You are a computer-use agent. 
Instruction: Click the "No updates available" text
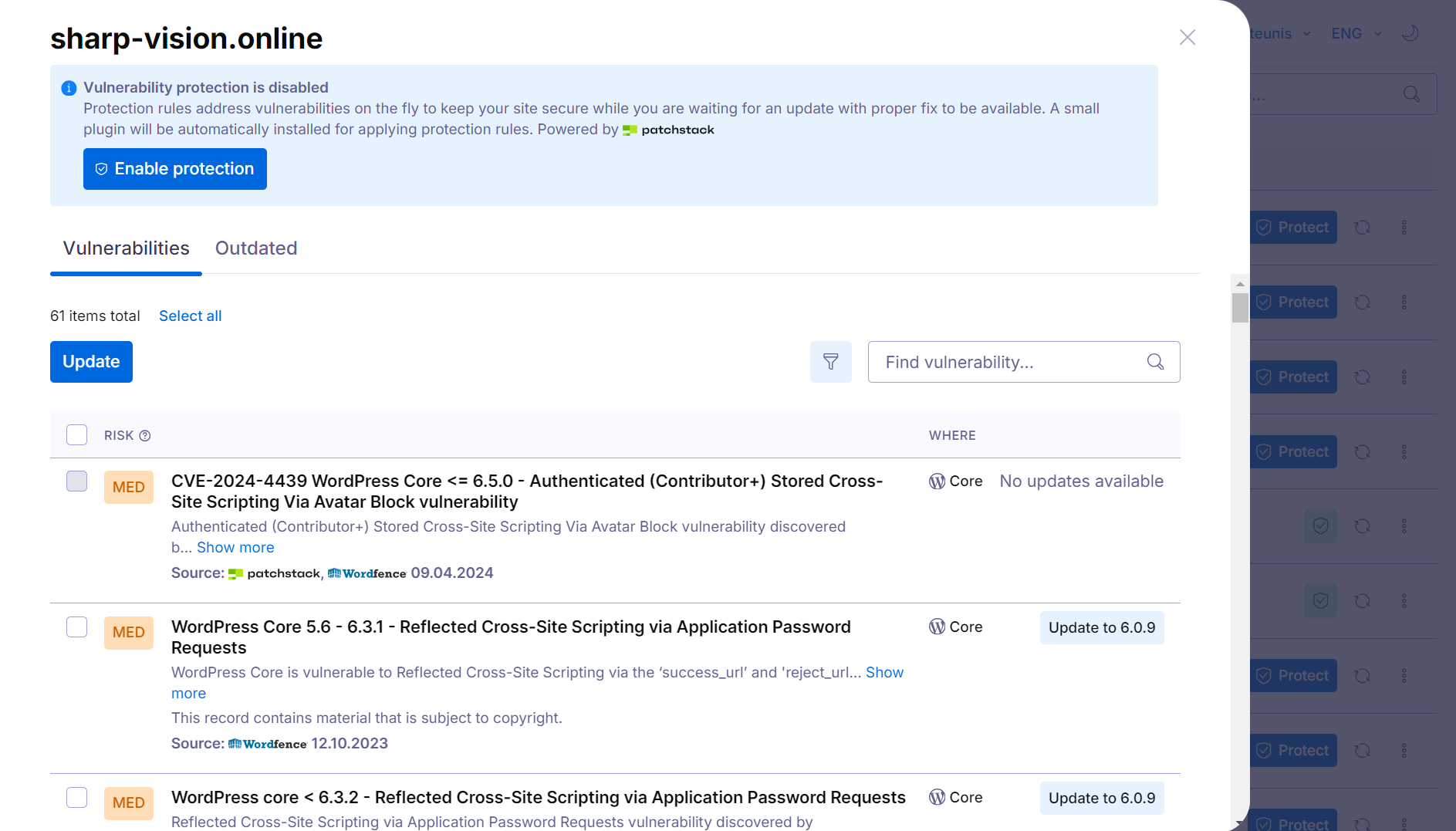pos(1081,481)
